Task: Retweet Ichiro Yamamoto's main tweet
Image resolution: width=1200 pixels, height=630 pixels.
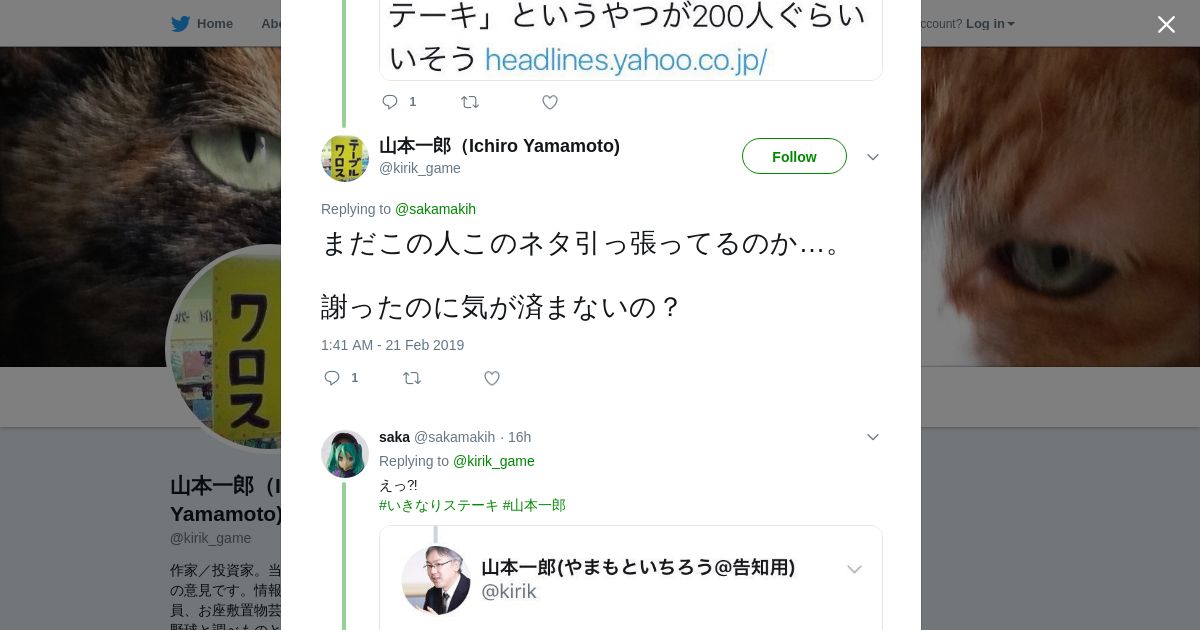Action: (x=412, y=378)
